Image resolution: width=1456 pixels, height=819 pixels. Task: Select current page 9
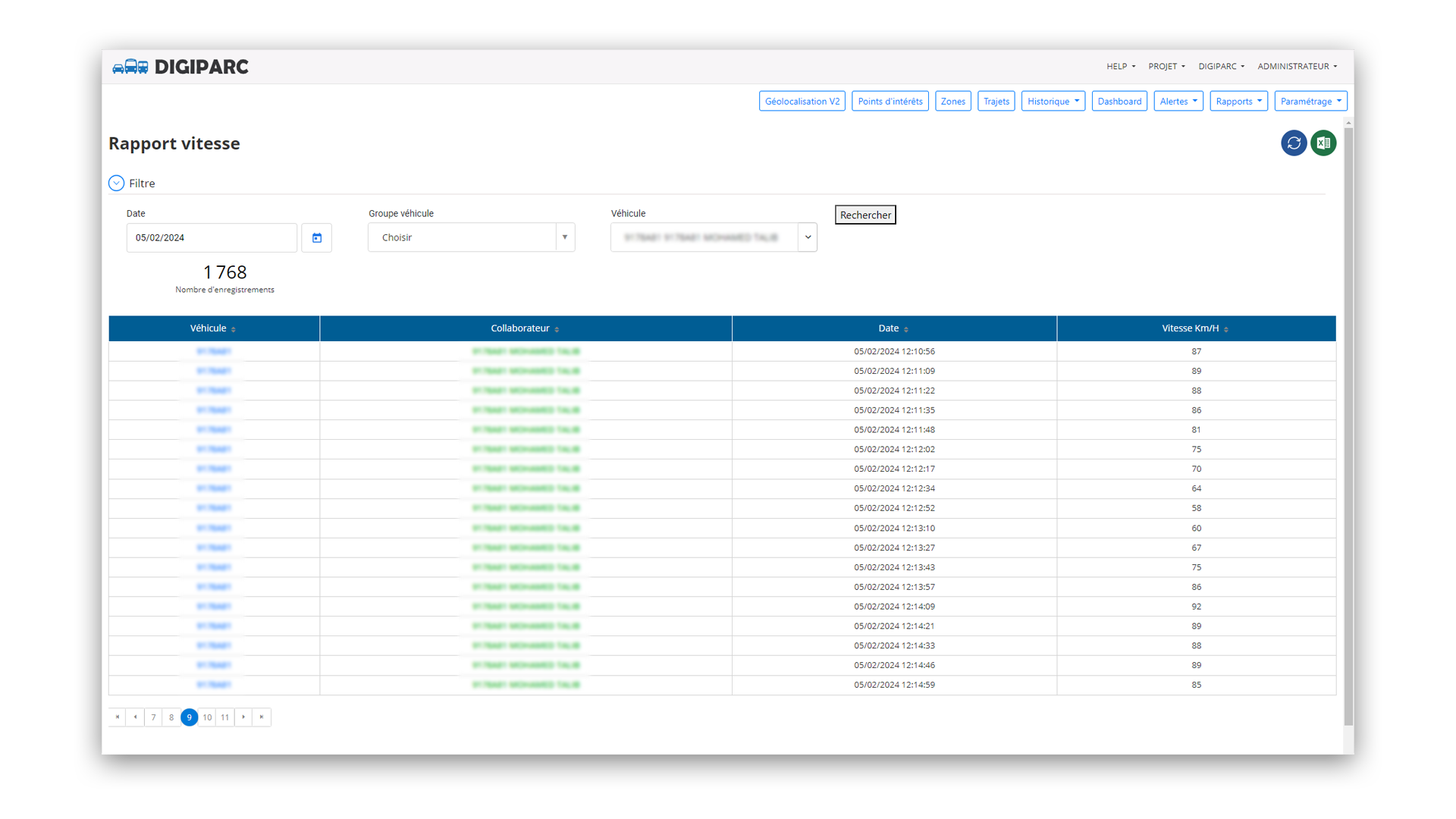[190, 717]
